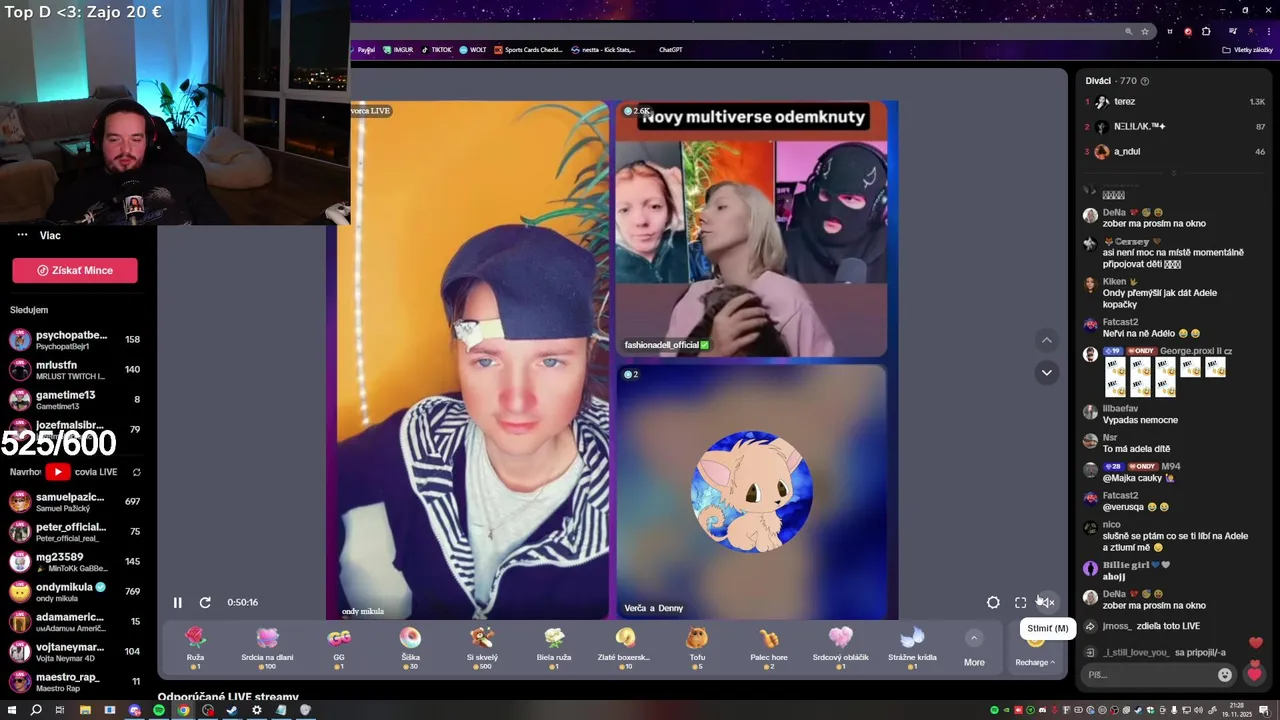Open the emoji picker in chat

point(1225,675)
